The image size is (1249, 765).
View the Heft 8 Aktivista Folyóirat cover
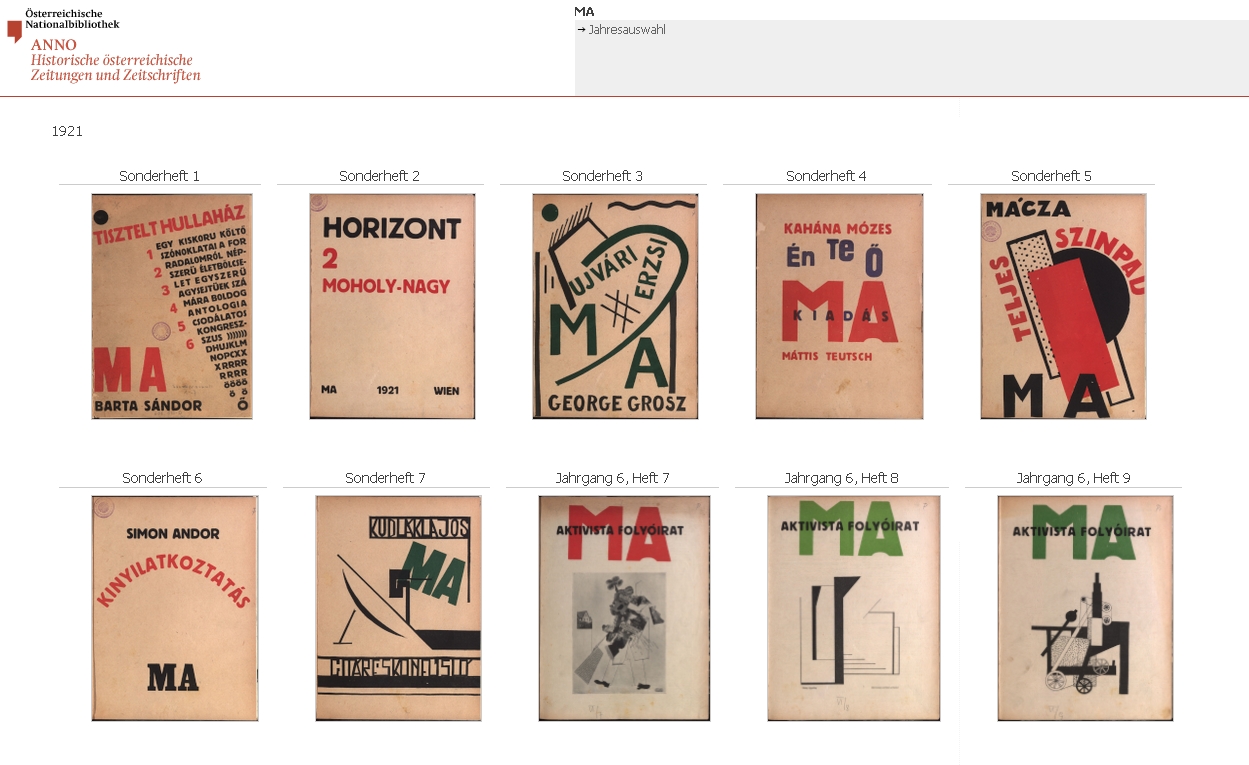click(x=853, y=608)
